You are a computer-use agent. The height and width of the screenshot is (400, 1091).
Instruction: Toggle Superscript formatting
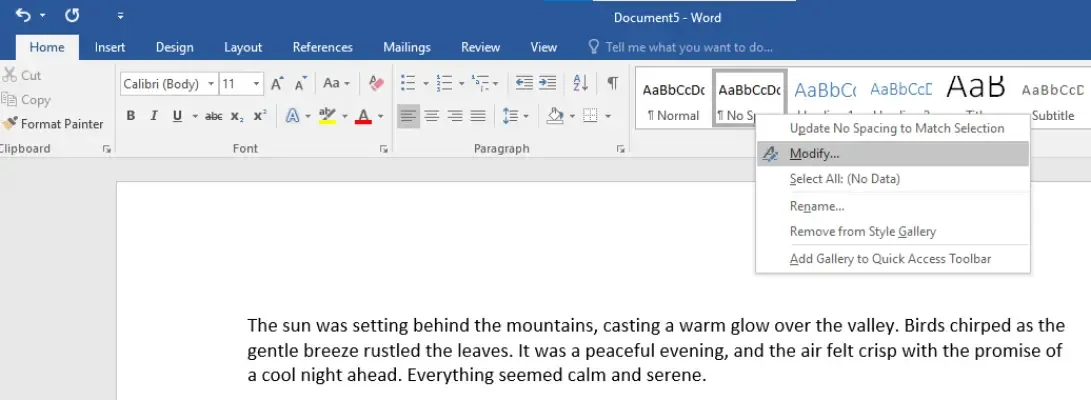pos(260,116)
